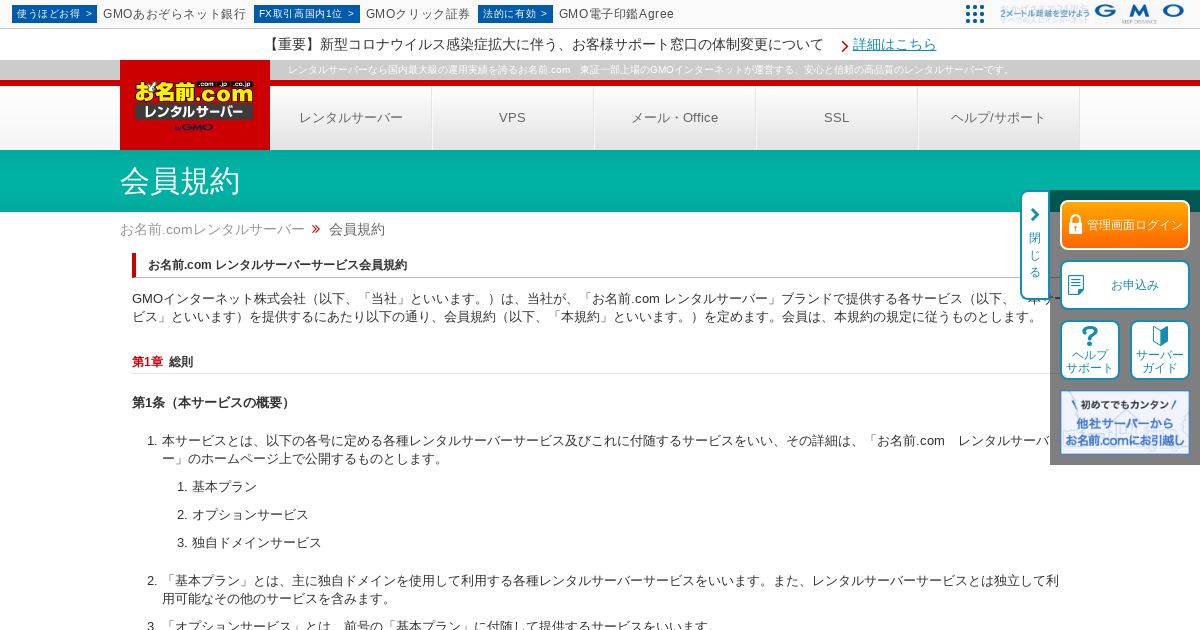This screenshot has height=630, width=1200.
Task: Open the SSL menu item
Action: pyautogui.click(x=837, y=118)
